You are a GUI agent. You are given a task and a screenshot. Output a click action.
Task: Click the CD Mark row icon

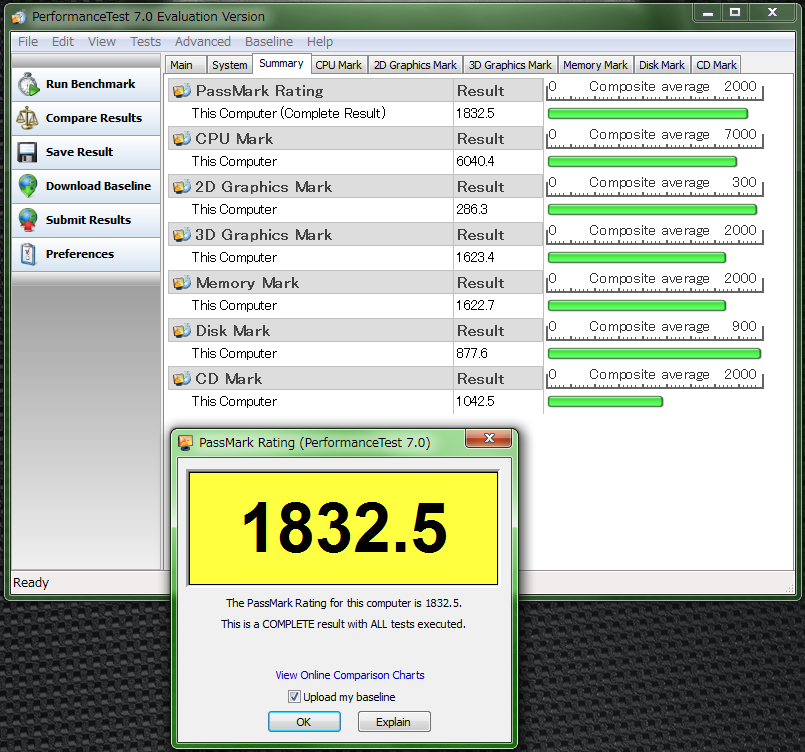[181, 379]
